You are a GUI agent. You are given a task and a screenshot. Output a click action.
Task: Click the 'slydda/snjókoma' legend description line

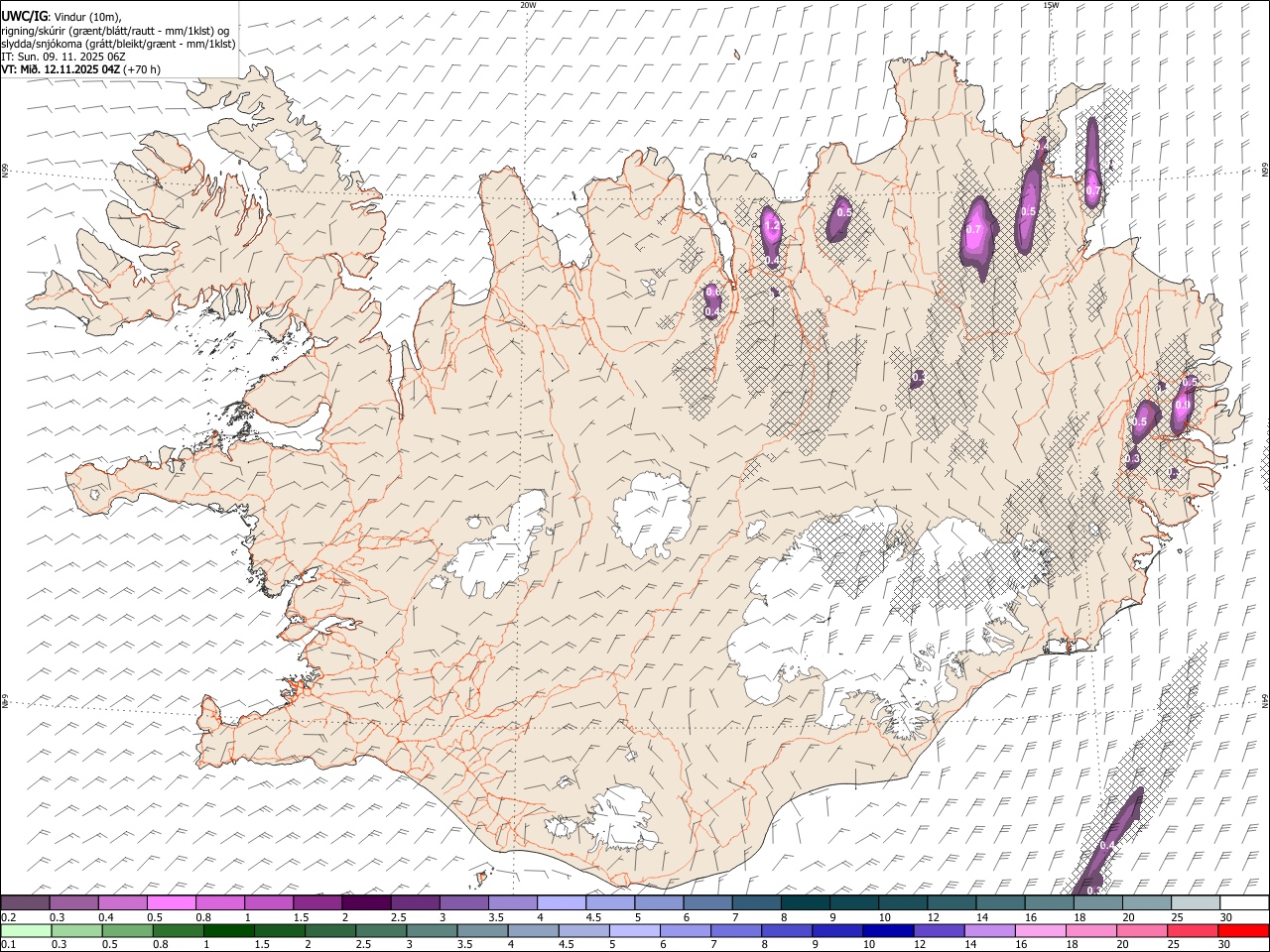118,44
